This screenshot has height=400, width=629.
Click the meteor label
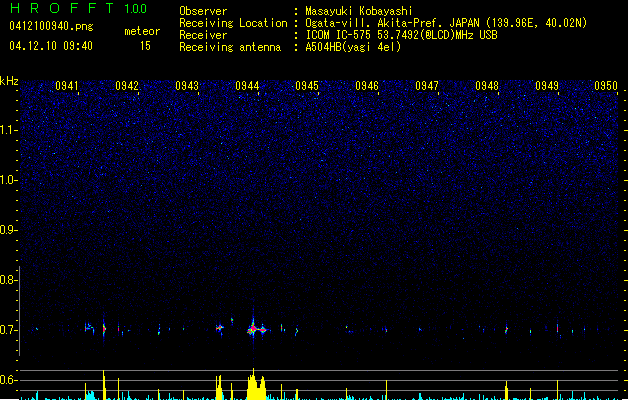142,31
